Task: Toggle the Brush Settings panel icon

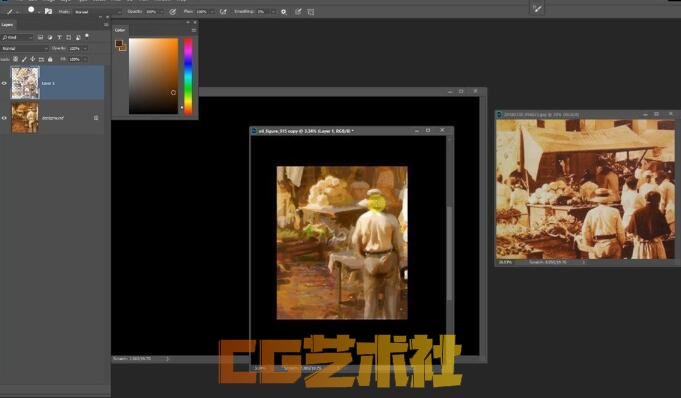Action: click(48, 11)
